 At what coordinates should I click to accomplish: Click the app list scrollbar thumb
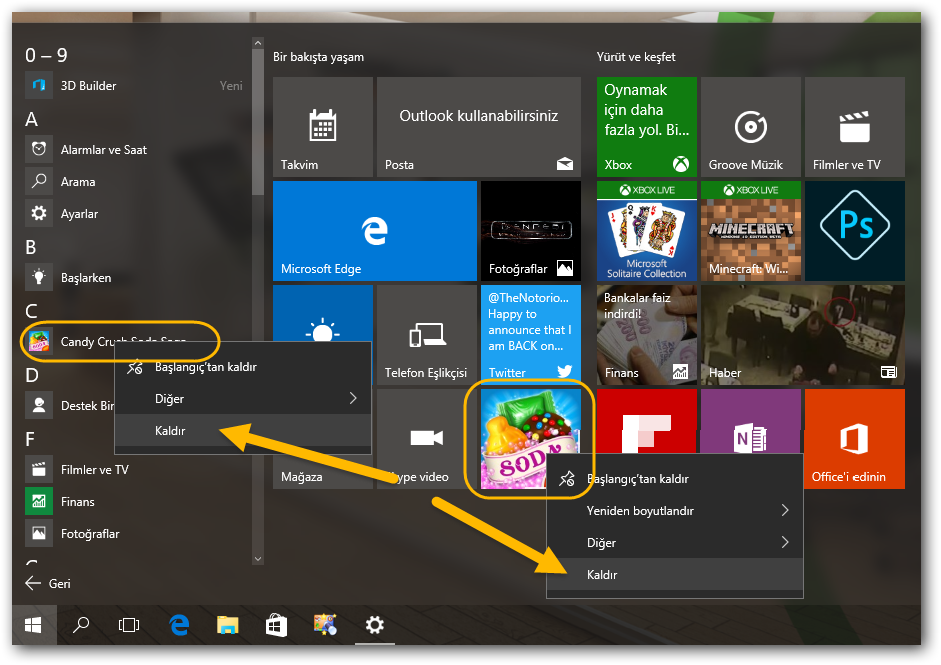tap(258, 122)
